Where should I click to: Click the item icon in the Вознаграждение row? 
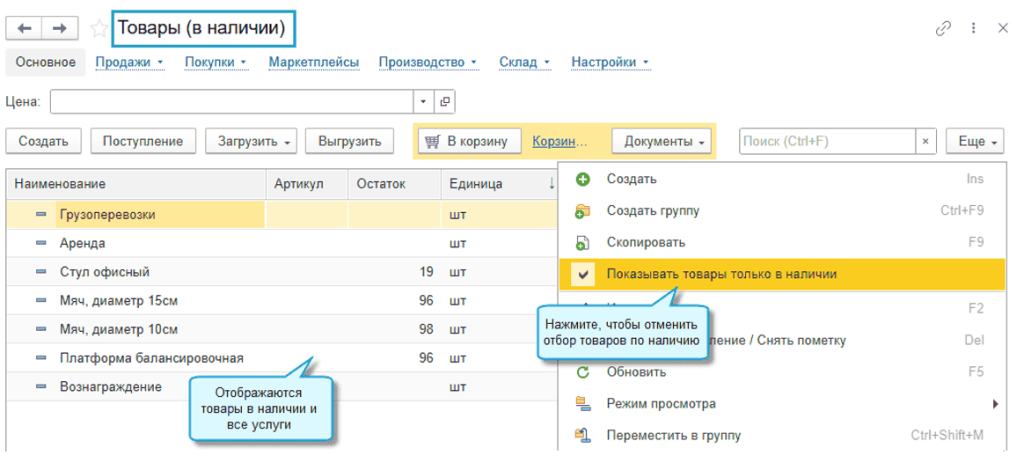coord(40,387)
